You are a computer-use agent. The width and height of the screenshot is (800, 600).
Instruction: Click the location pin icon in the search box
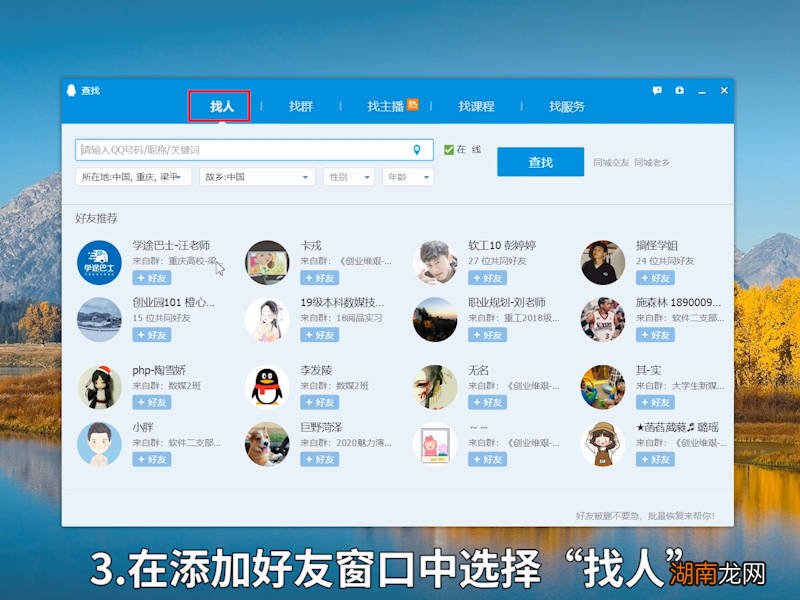(418, 148)
